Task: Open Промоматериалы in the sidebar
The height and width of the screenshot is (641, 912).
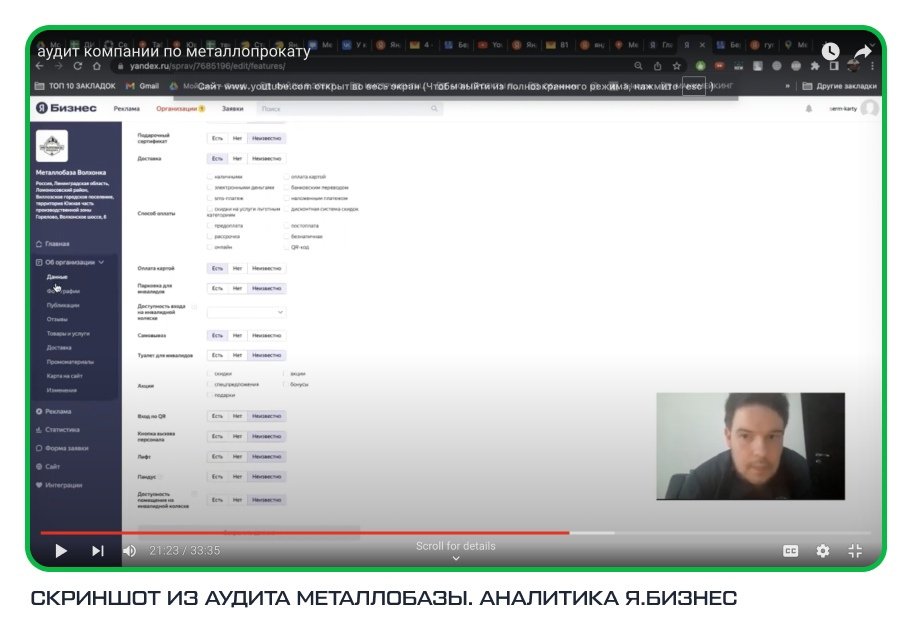Action: [x=70, y=362]
